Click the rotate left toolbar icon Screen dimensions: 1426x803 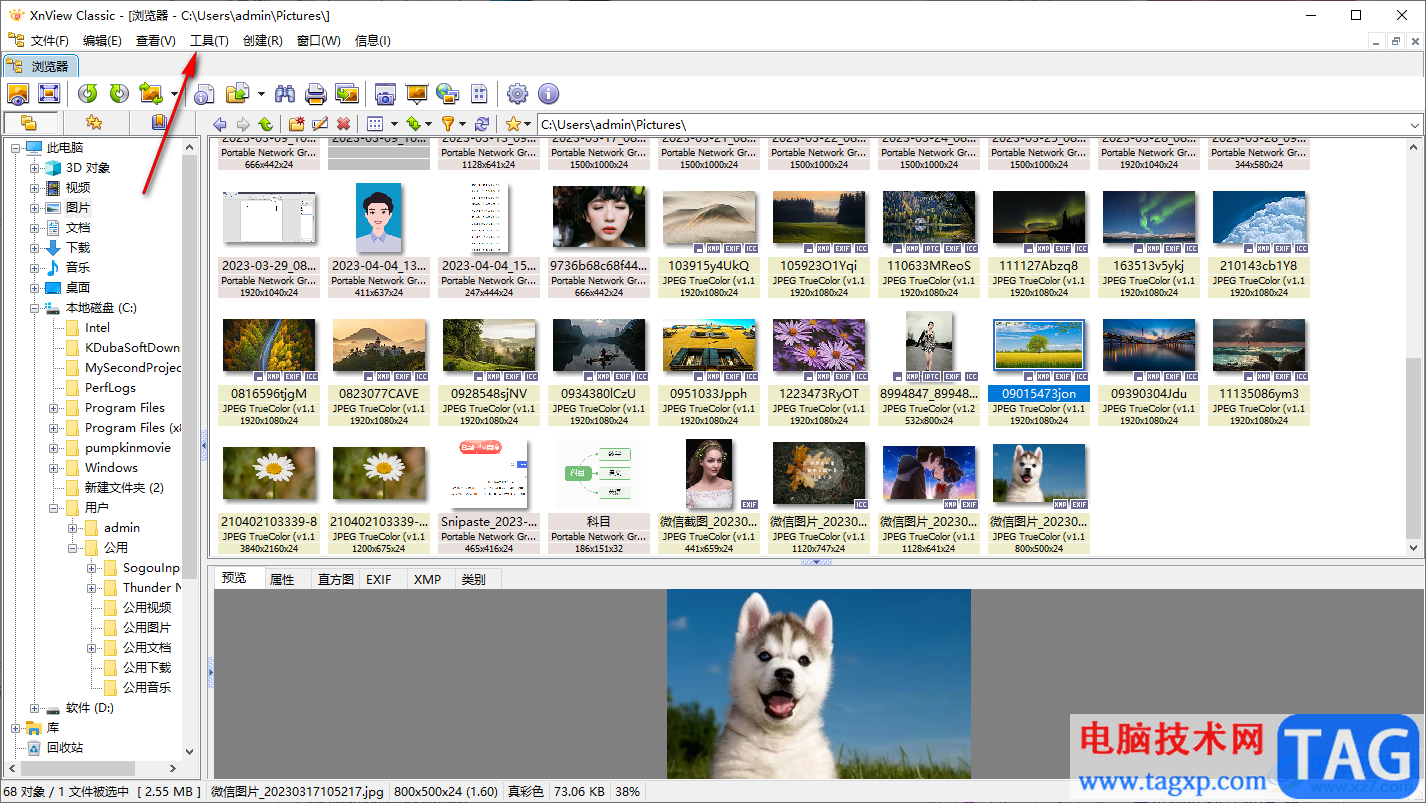(88, 94)
